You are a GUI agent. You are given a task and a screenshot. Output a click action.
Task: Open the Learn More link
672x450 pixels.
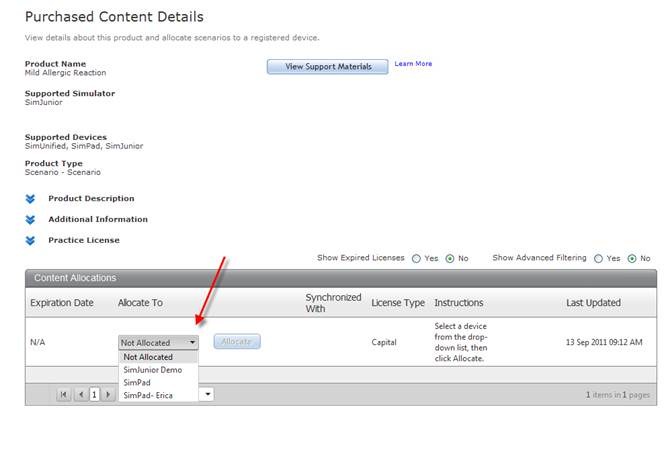[x=413, y=64]
